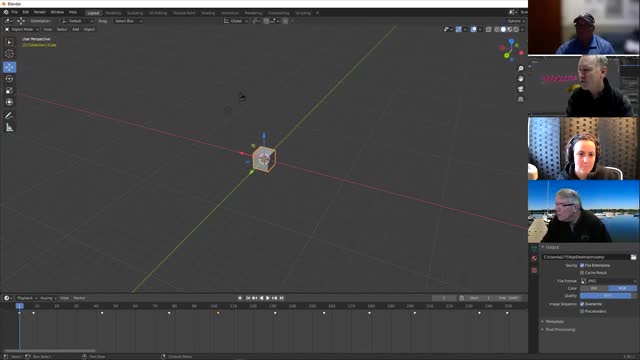
Task: Click the navigation gizmo green Y axis
Action: (x=507, y=56)
